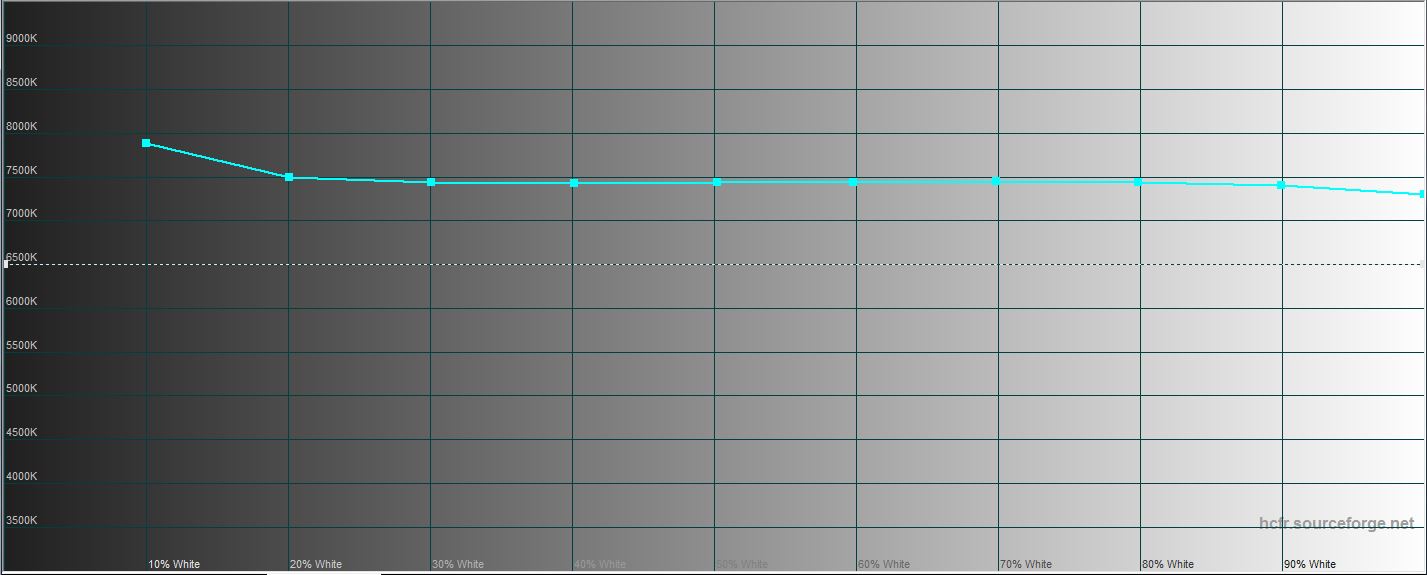Click the 8000K temperature label
1427x575 pixels.
(x=22, y=126)
